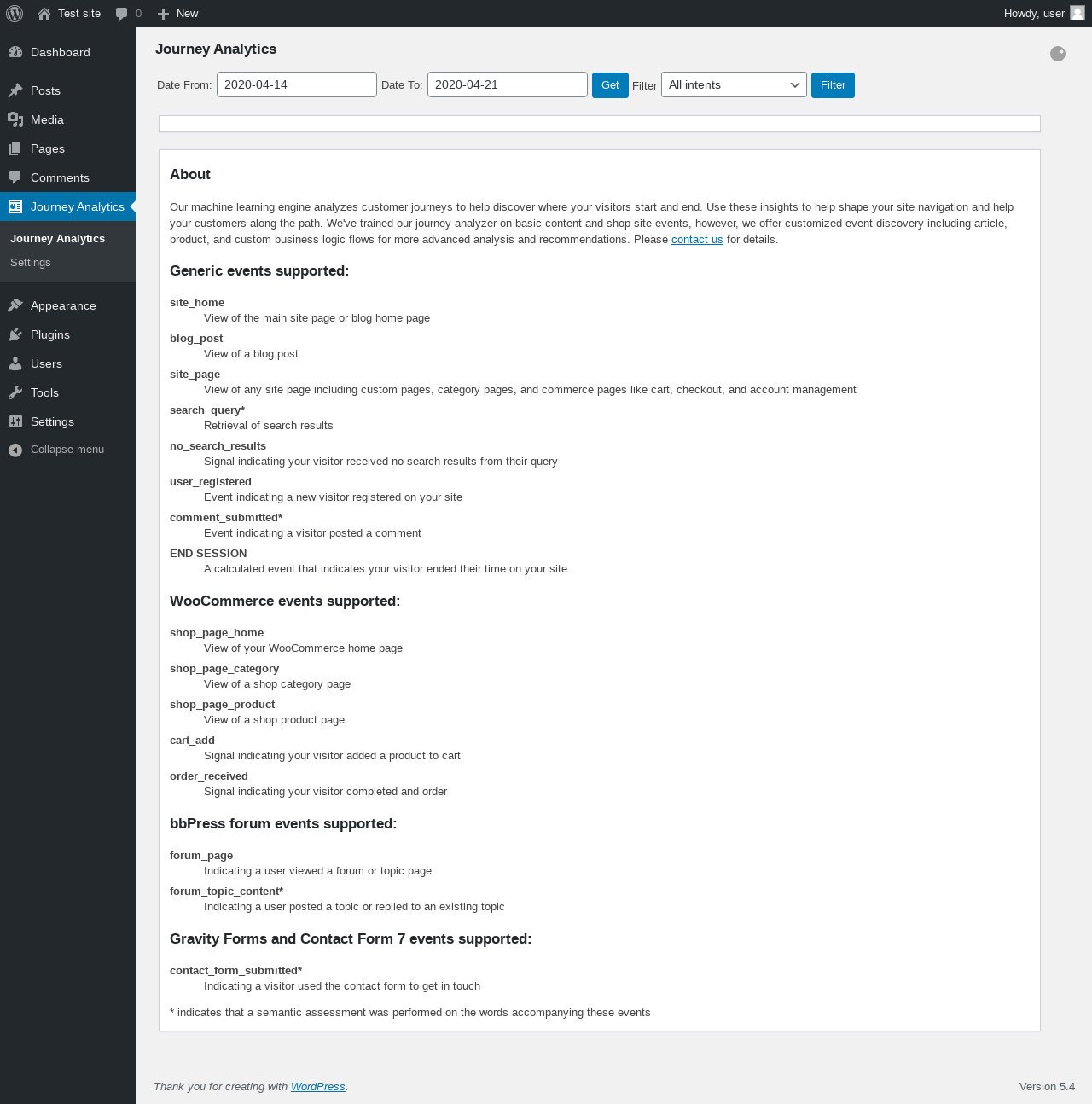1092x1104 pixels.
Task: Click the Appearance paintbrush icon
Action: pos(15,305)
